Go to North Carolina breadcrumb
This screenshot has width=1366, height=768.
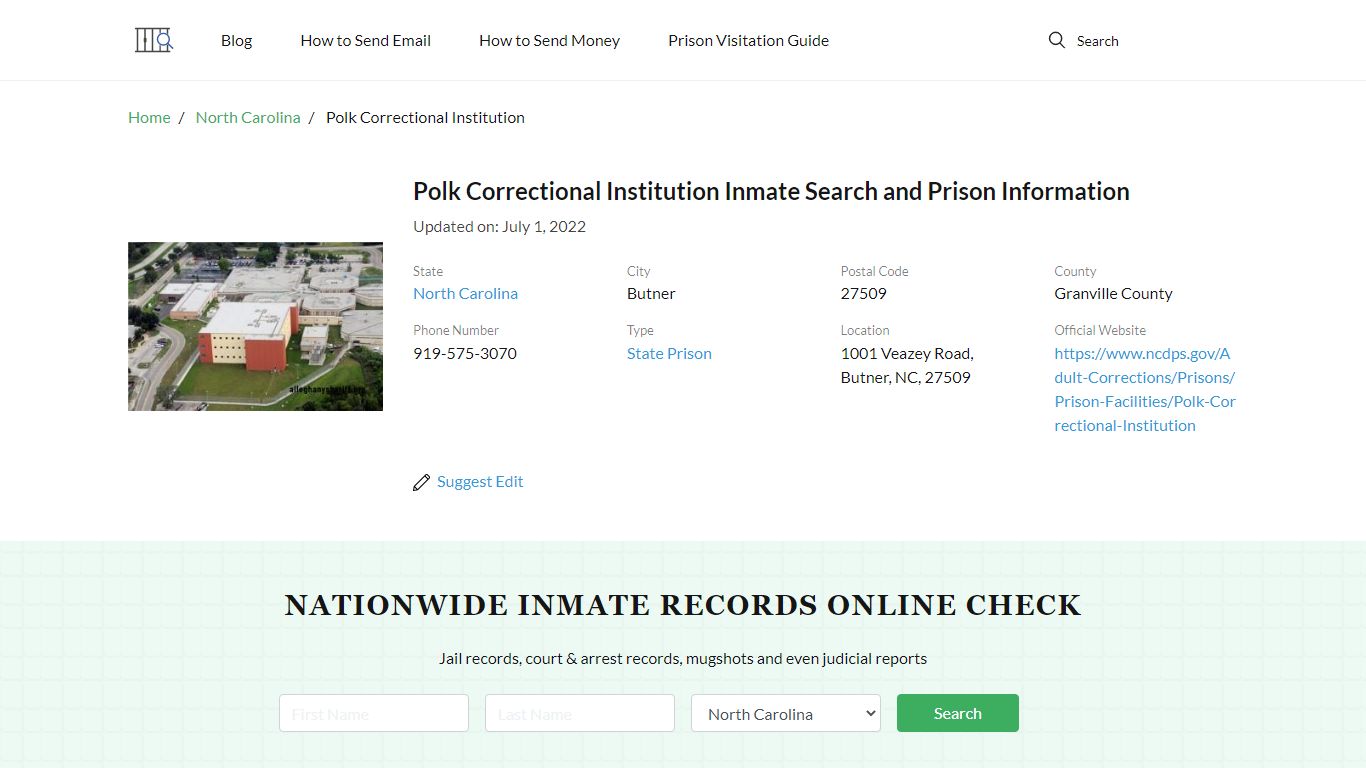248,117
